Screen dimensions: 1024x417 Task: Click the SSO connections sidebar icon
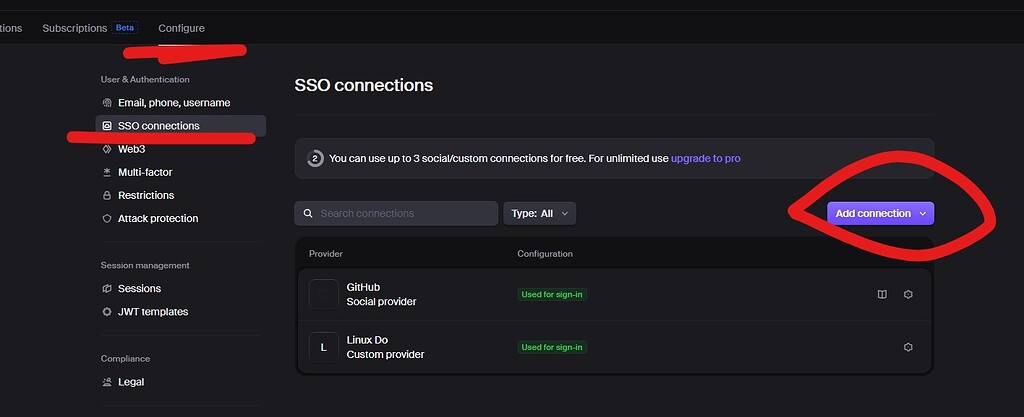pos(107,126)
